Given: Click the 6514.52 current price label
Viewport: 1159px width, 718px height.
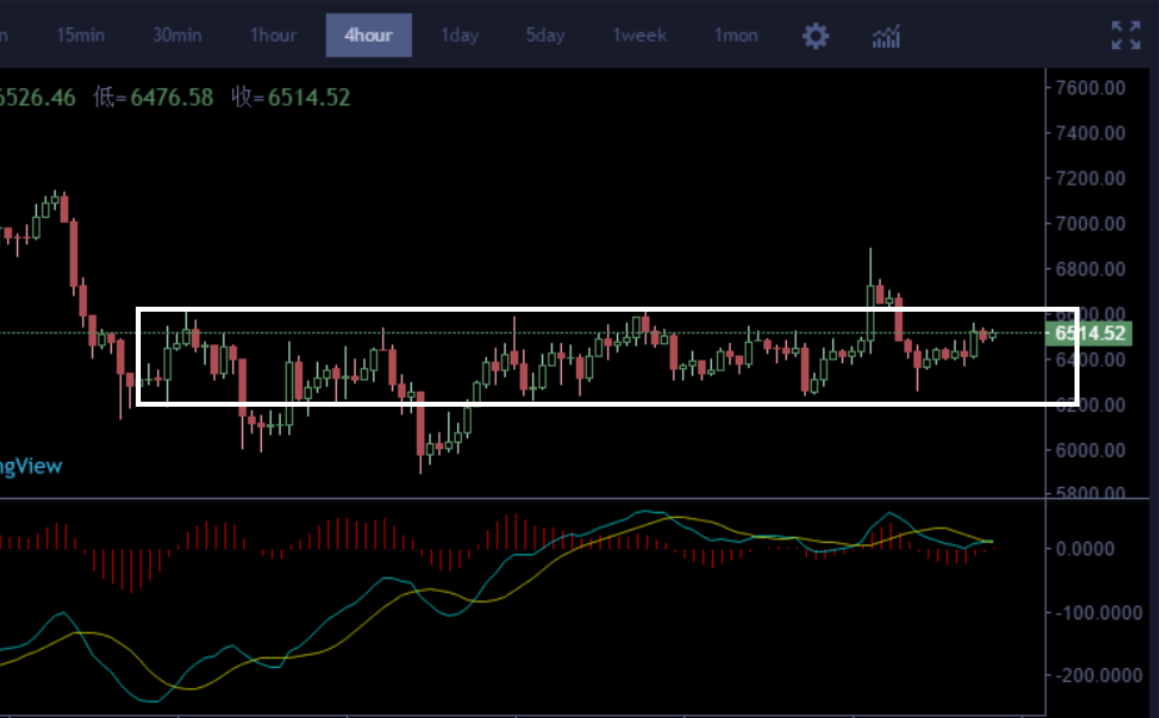Looking at the screenshot, I should coord(1090,333).
